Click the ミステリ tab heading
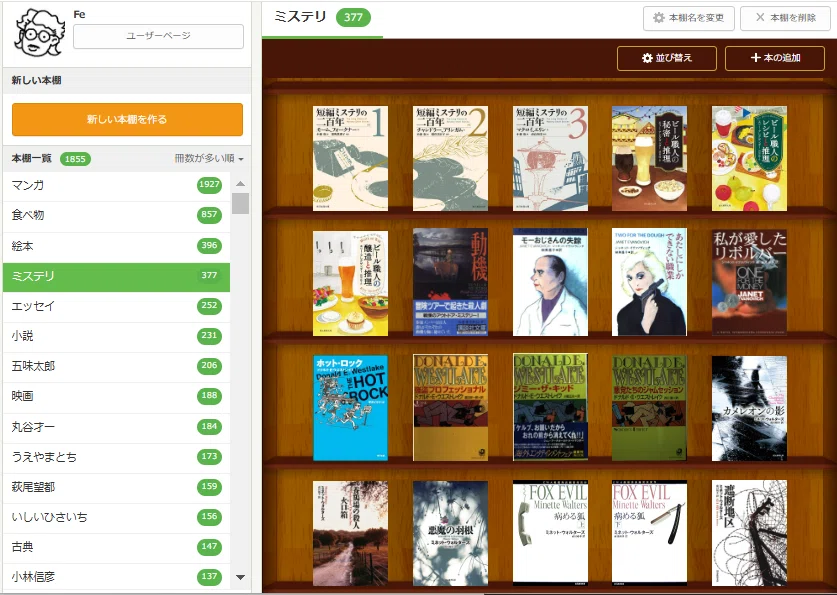 pos(300,17)
